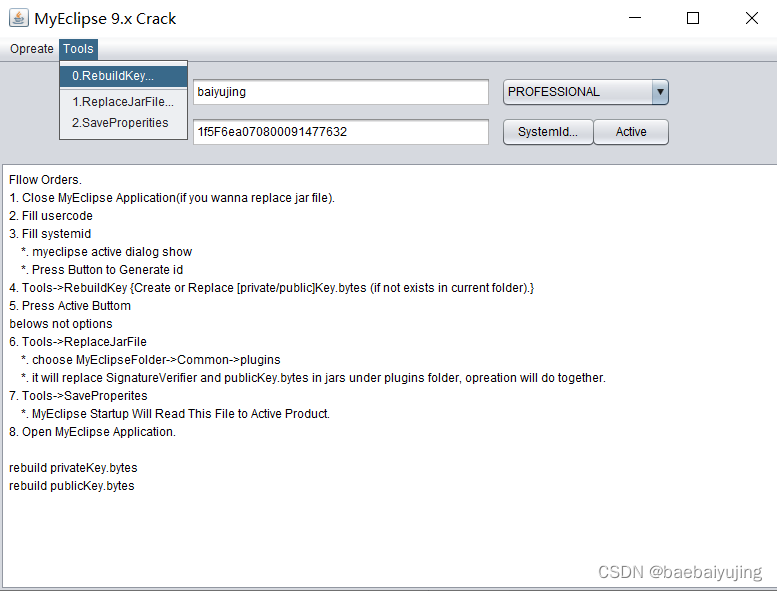
Task: Click the 'rebuild publicKey.bytes' log line
Action: tap(72, 485)
